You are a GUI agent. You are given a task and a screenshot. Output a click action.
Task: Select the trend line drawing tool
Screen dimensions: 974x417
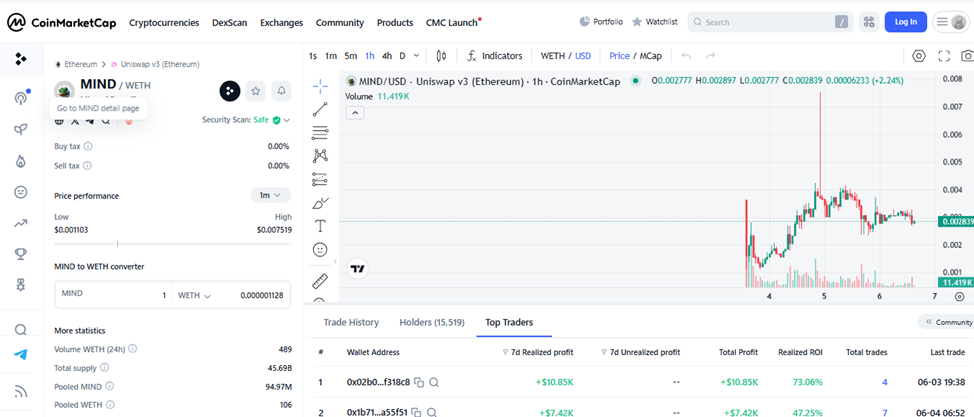320,109
